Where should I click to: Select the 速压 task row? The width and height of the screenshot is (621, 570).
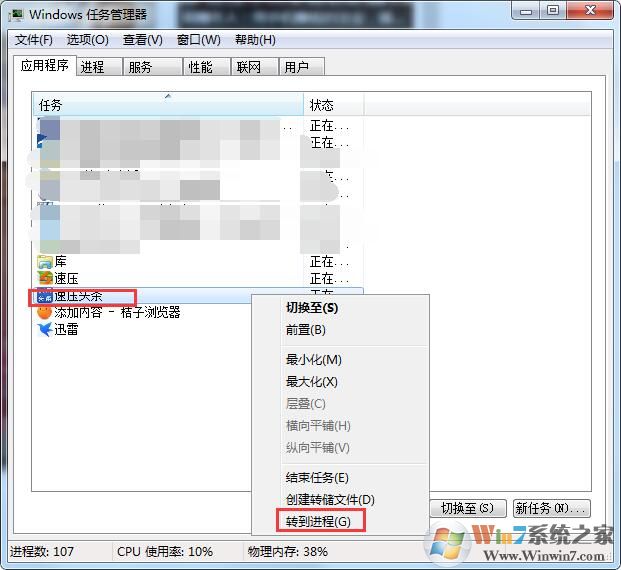click(198, 279)
